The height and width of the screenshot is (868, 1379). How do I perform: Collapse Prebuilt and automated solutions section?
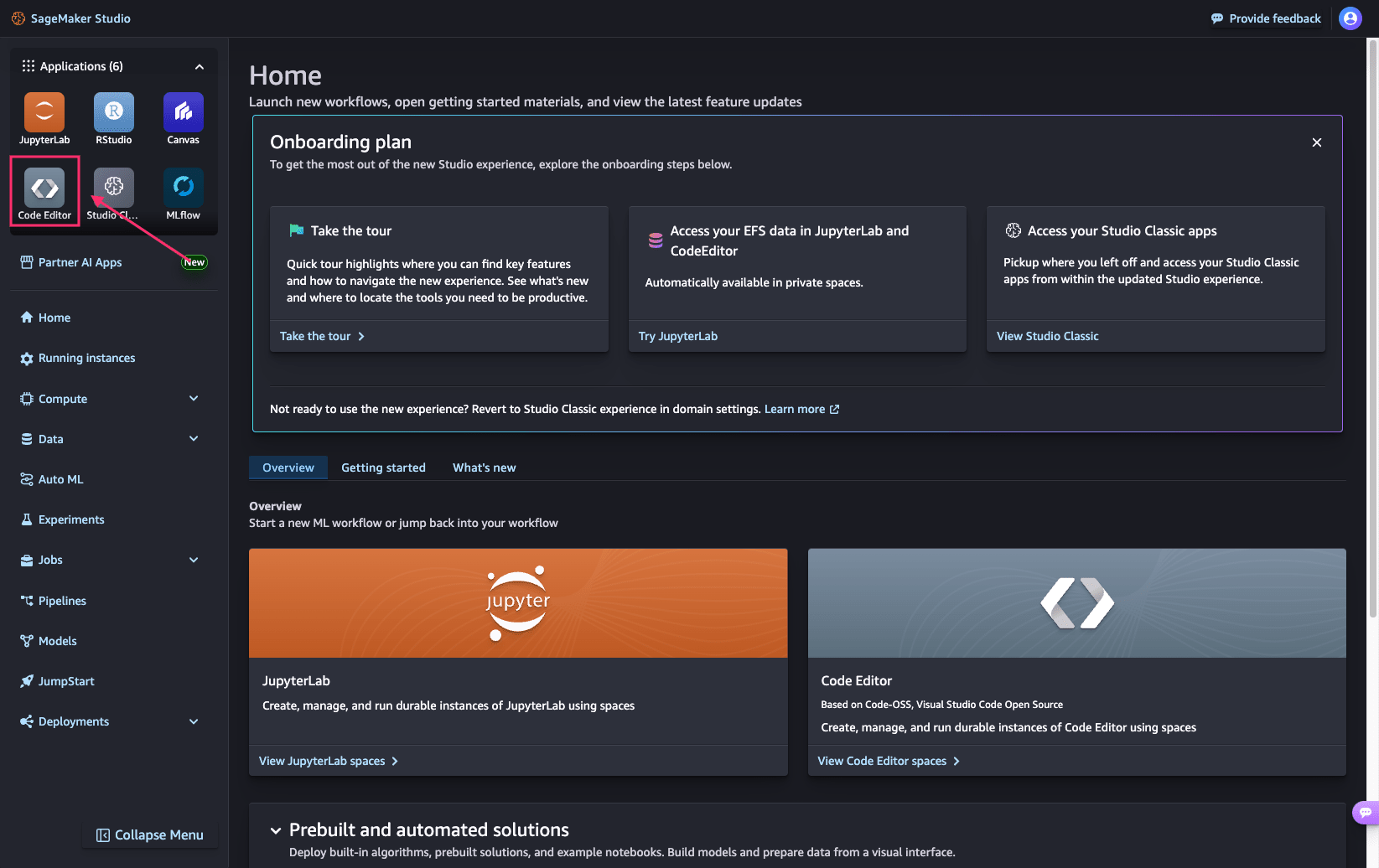pos(276,830)
